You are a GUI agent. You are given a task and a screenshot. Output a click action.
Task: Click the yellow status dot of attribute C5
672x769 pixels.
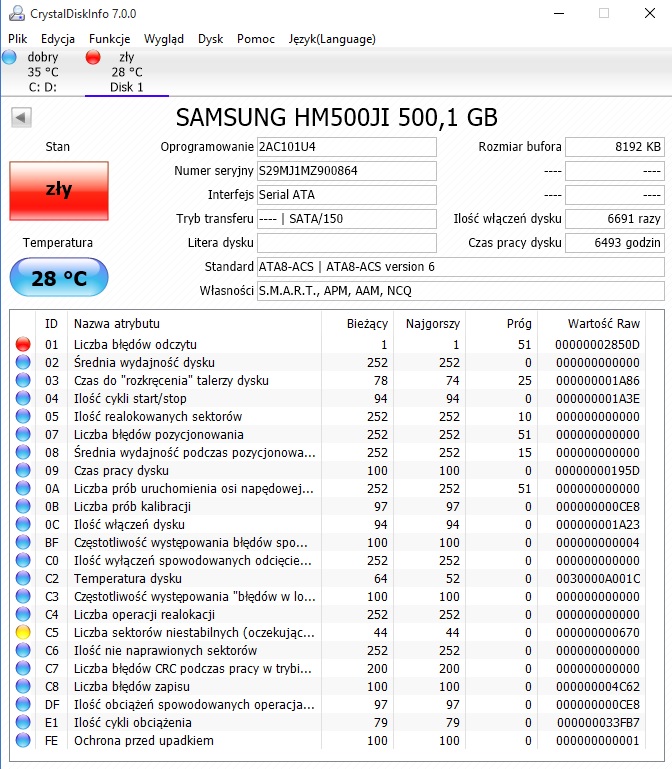[x=23, y=632]
